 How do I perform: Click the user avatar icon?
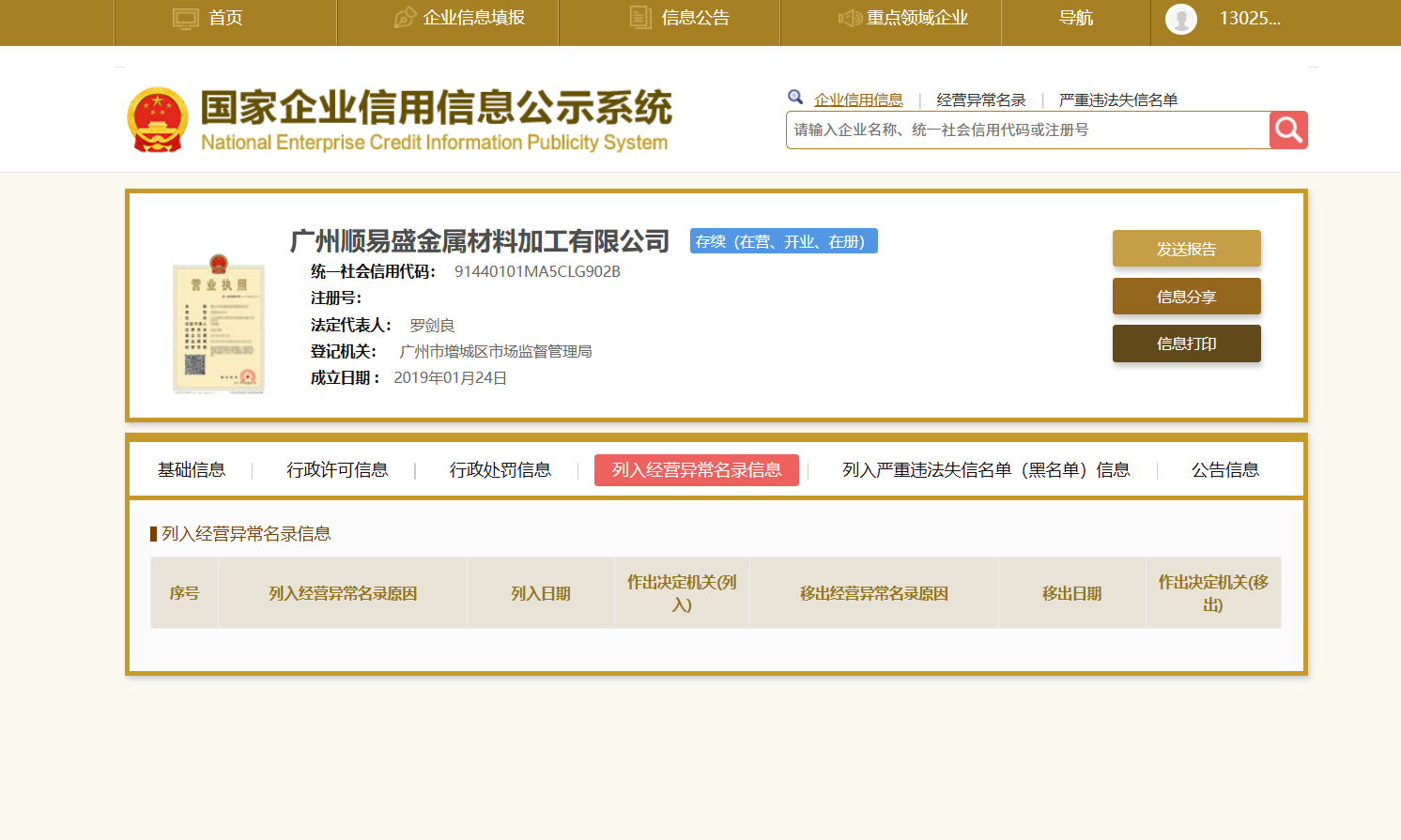(x=1180, y=19)
